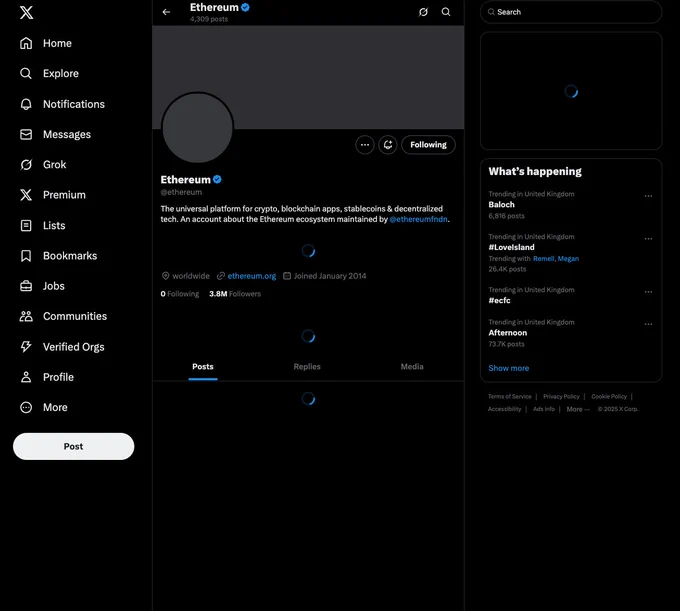The image size is (680, 611).
Task: Open Home from sidebar
Action: pos(46,43)
